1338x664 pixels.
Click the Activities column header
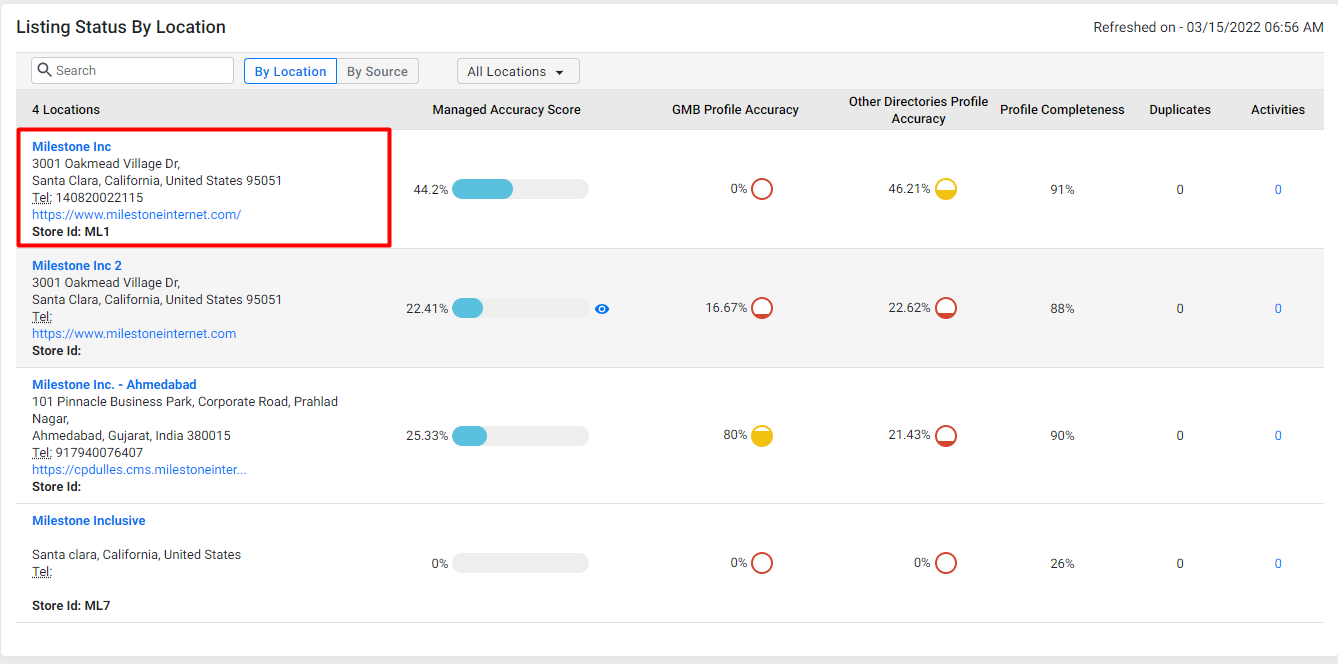tap(1278, 110)
